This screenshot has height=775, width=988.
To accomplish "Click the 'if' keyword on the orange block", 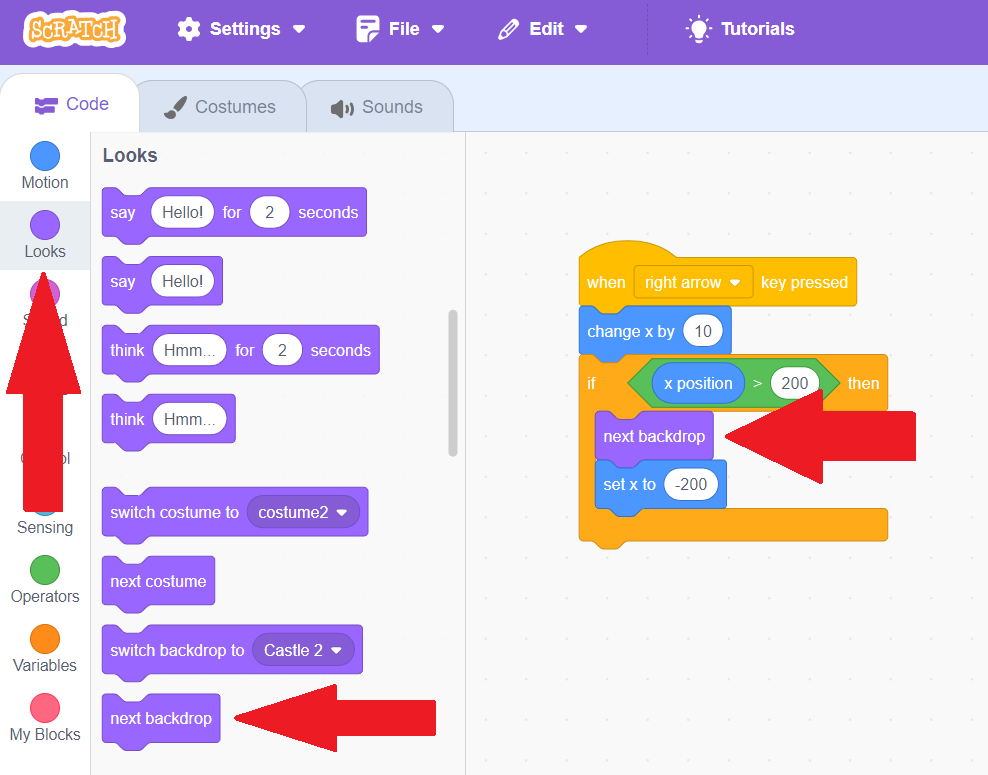I will (591, 384).
